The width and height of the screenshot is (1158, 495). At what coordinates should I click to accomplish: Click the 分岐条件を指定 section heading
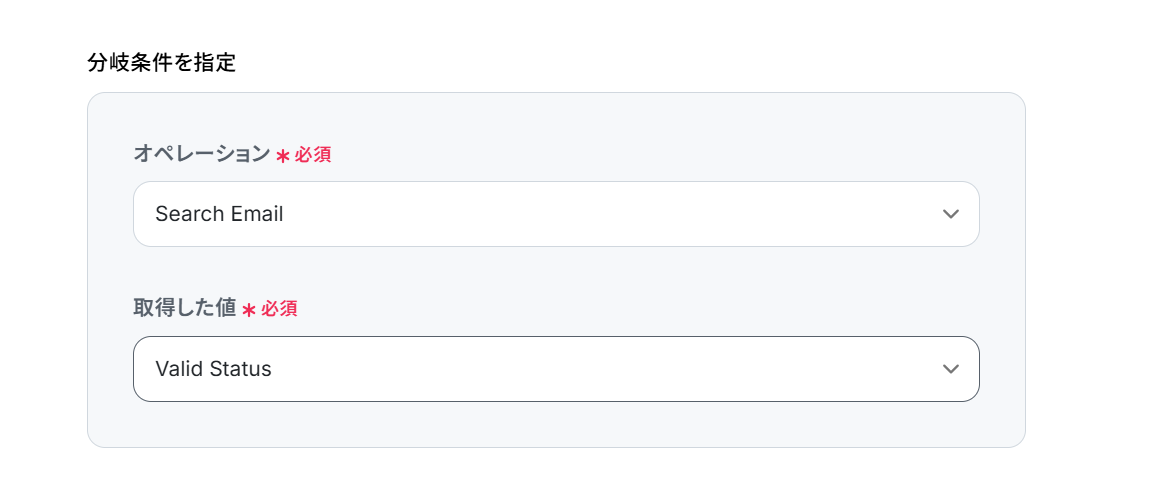pos(161,63)
